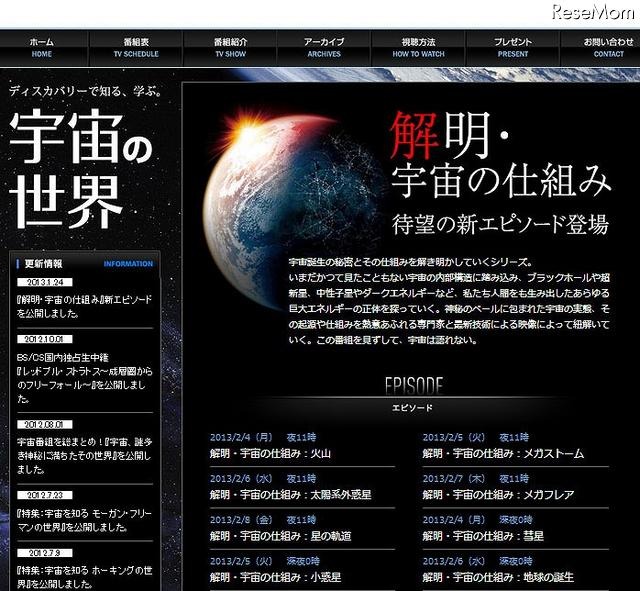640x591 pixels.
Task: Click the ディスカバリーで知る、学ぶ。 tagline
Action: pos(86,91)
